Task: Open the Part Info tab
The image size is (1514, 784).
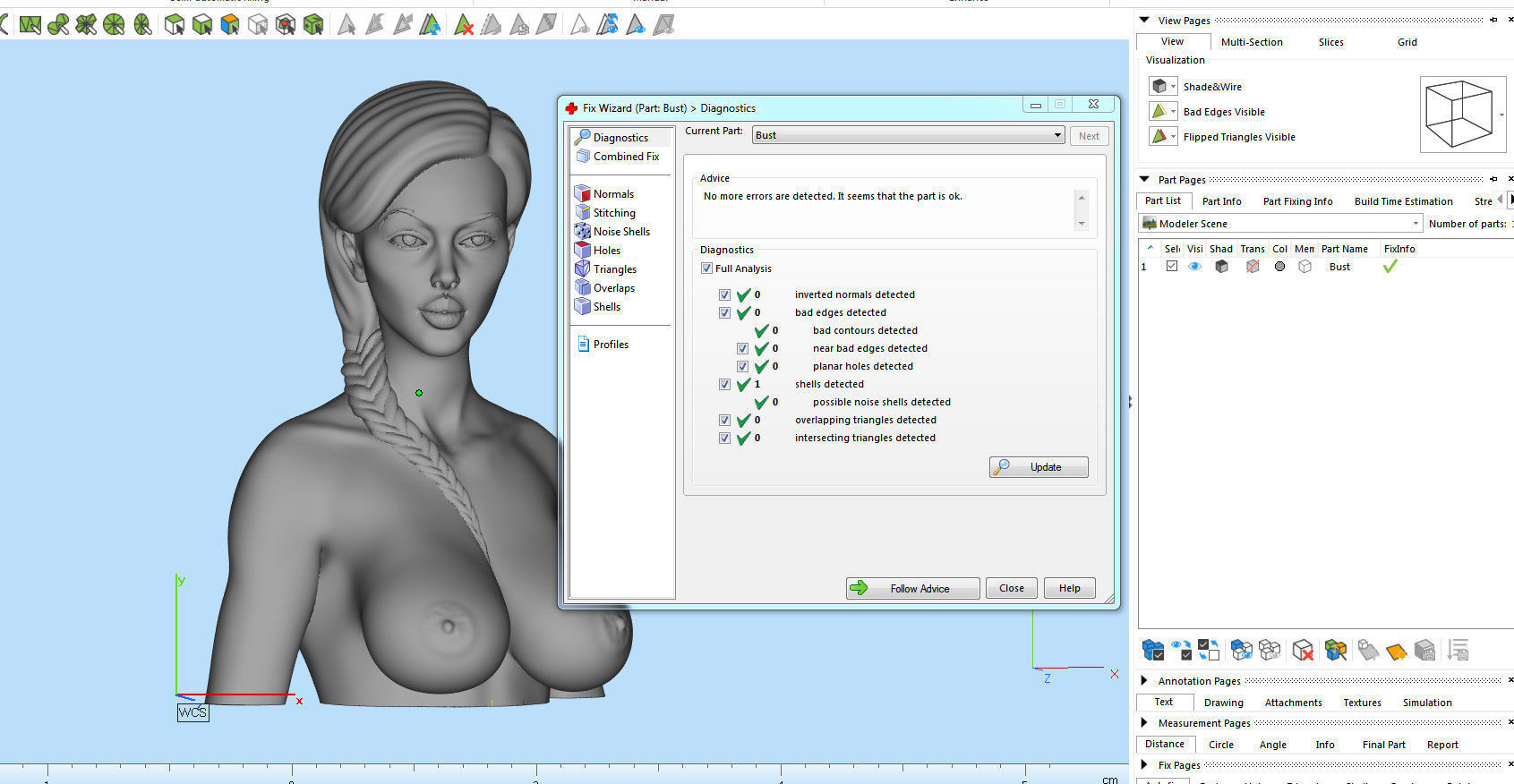Action: click(1221, 201)
